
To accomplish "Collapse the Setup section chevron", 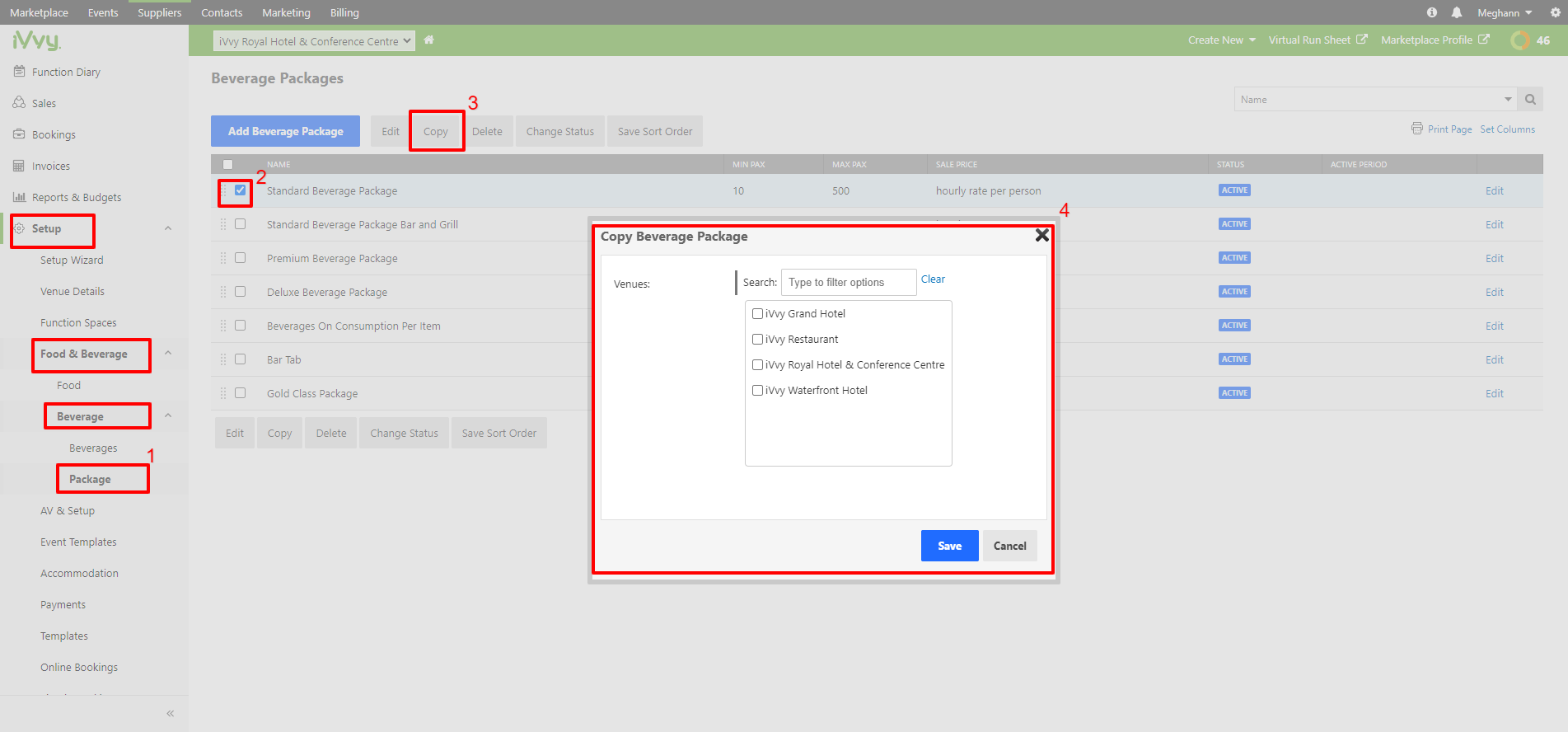I will click(x=168, y=228).
